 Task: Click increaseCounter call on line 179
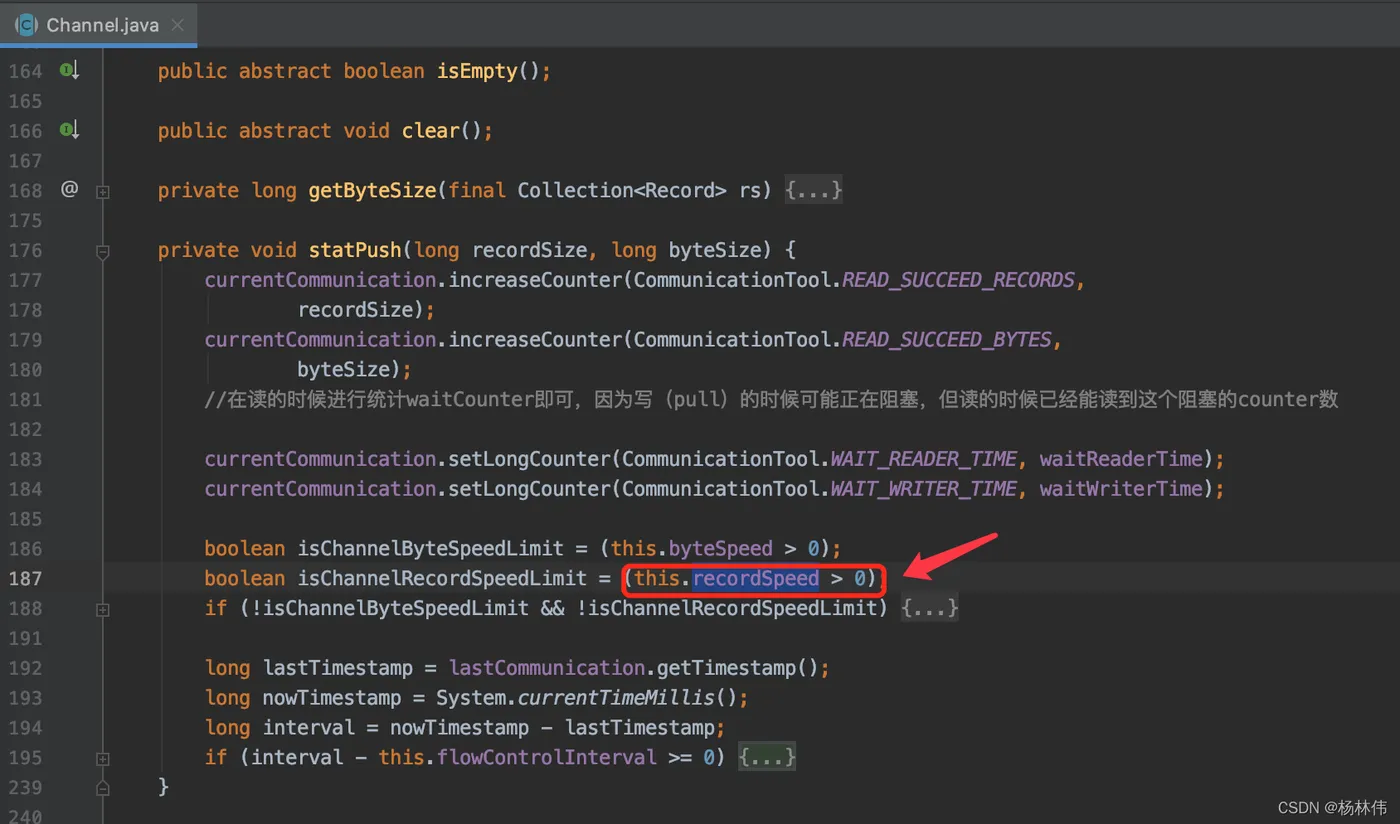tap(536, 340)
